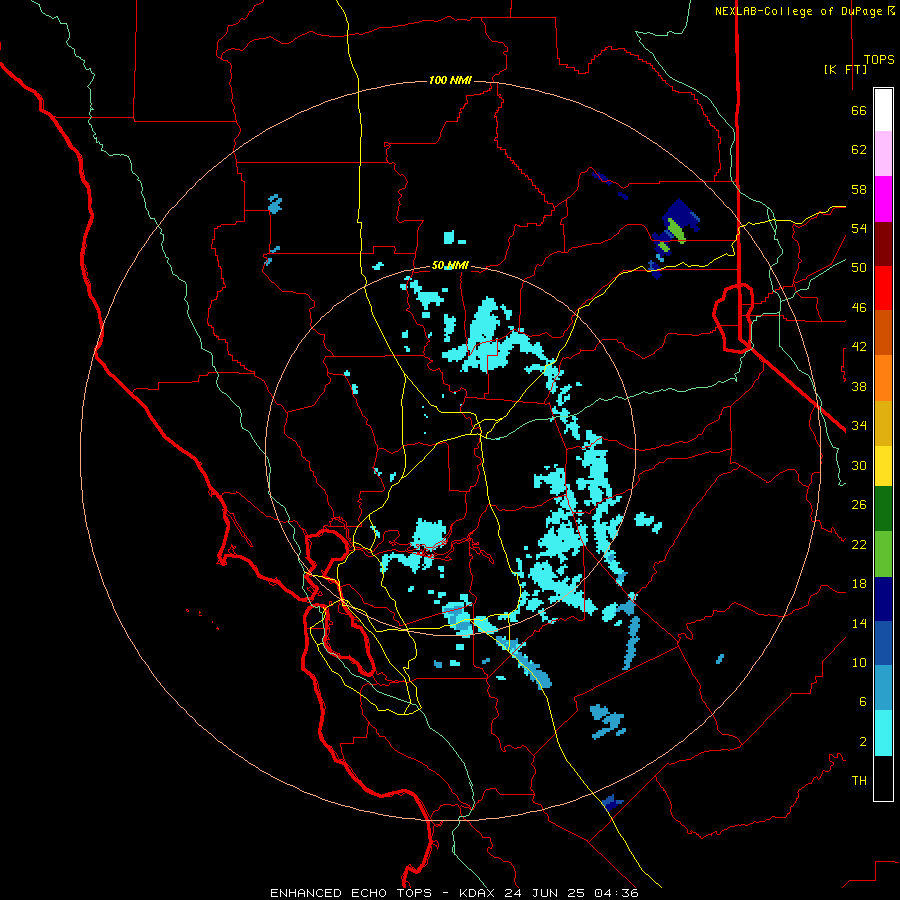Click the black TH threshold swatch
This screenshot has height=900, width=900.
pos(883,778)
